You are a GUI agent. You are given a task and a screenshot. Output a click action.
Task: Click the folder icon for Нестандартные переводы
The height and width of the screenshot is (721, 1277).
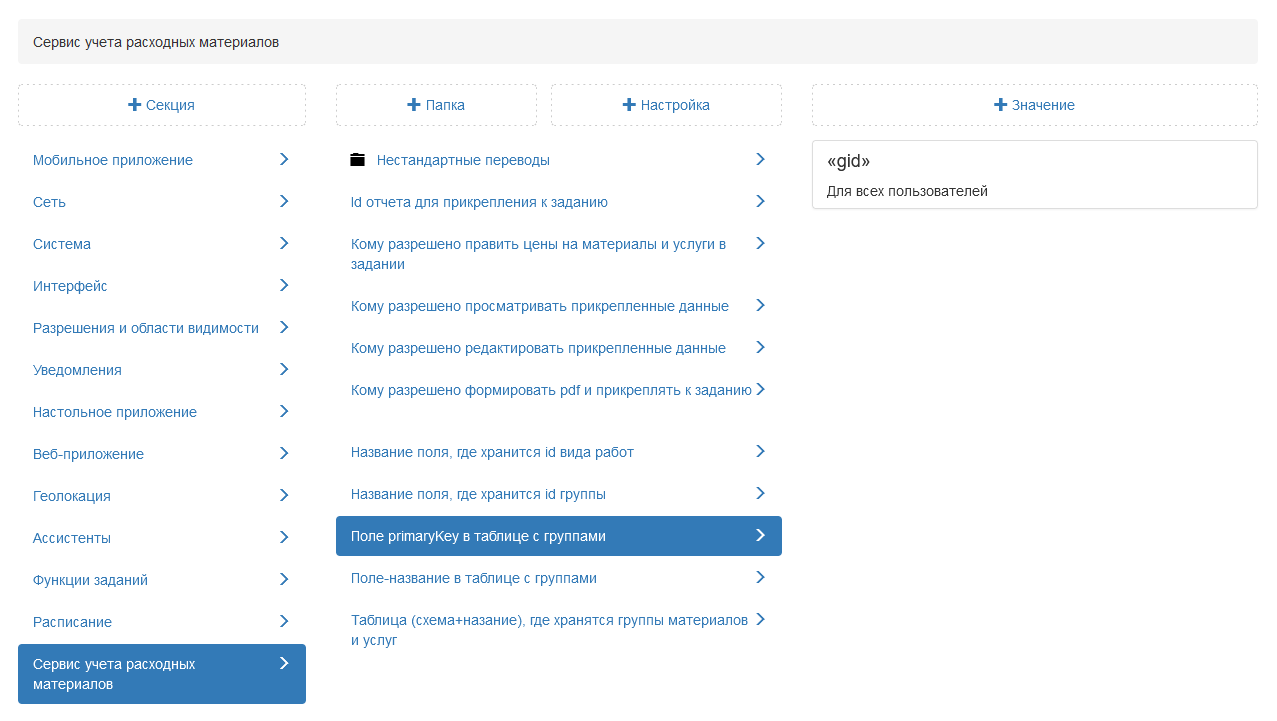pyautogui.click(x=358, y=160)
